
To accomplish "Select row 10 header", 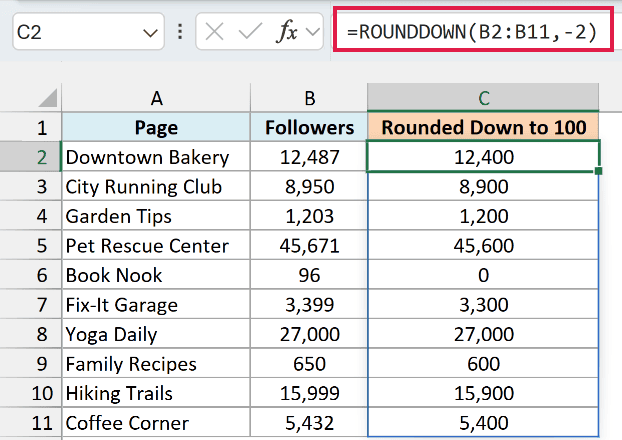I will (x=31, y=393).
